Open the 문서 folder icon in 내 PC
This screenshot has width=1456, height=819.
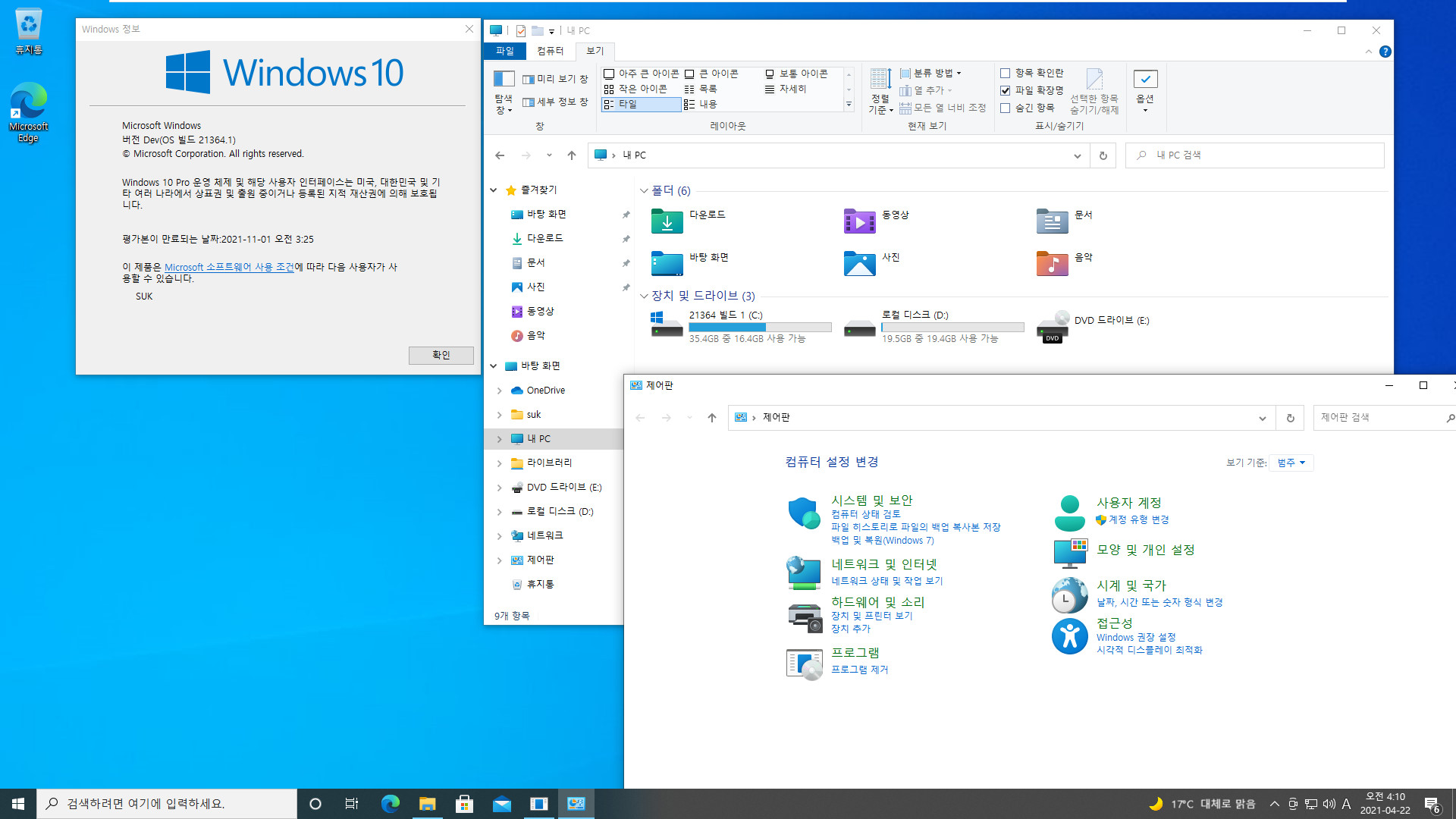pos(1053,221)
